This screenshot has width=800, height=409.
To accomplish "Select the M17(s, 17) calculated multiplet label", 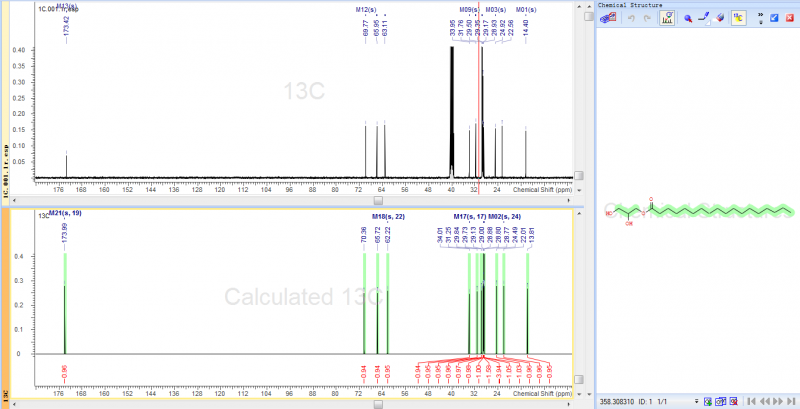I will [470, 216].
